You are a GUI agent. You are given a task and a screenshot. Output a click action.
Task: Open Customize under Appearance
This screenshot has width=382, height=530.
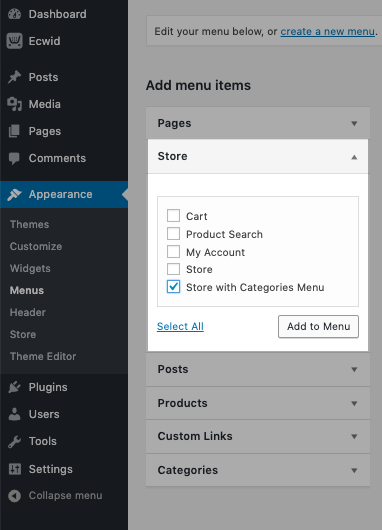click(x=36, y=246)
